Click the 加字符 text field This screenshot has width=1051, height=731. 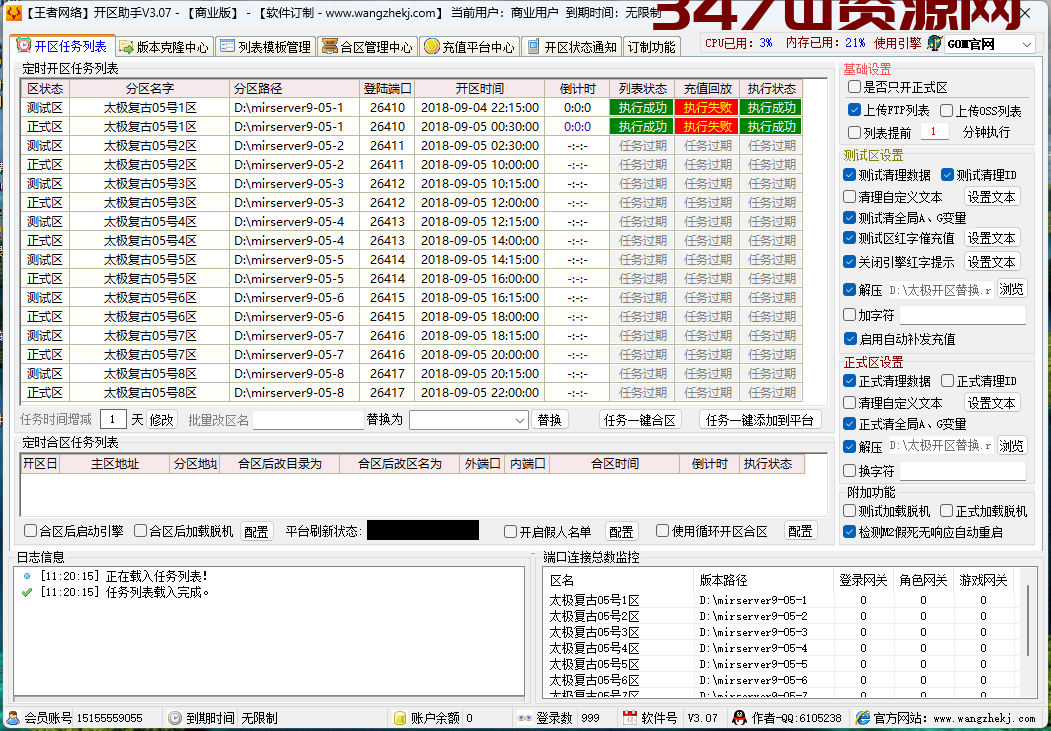tap(963, 315)
